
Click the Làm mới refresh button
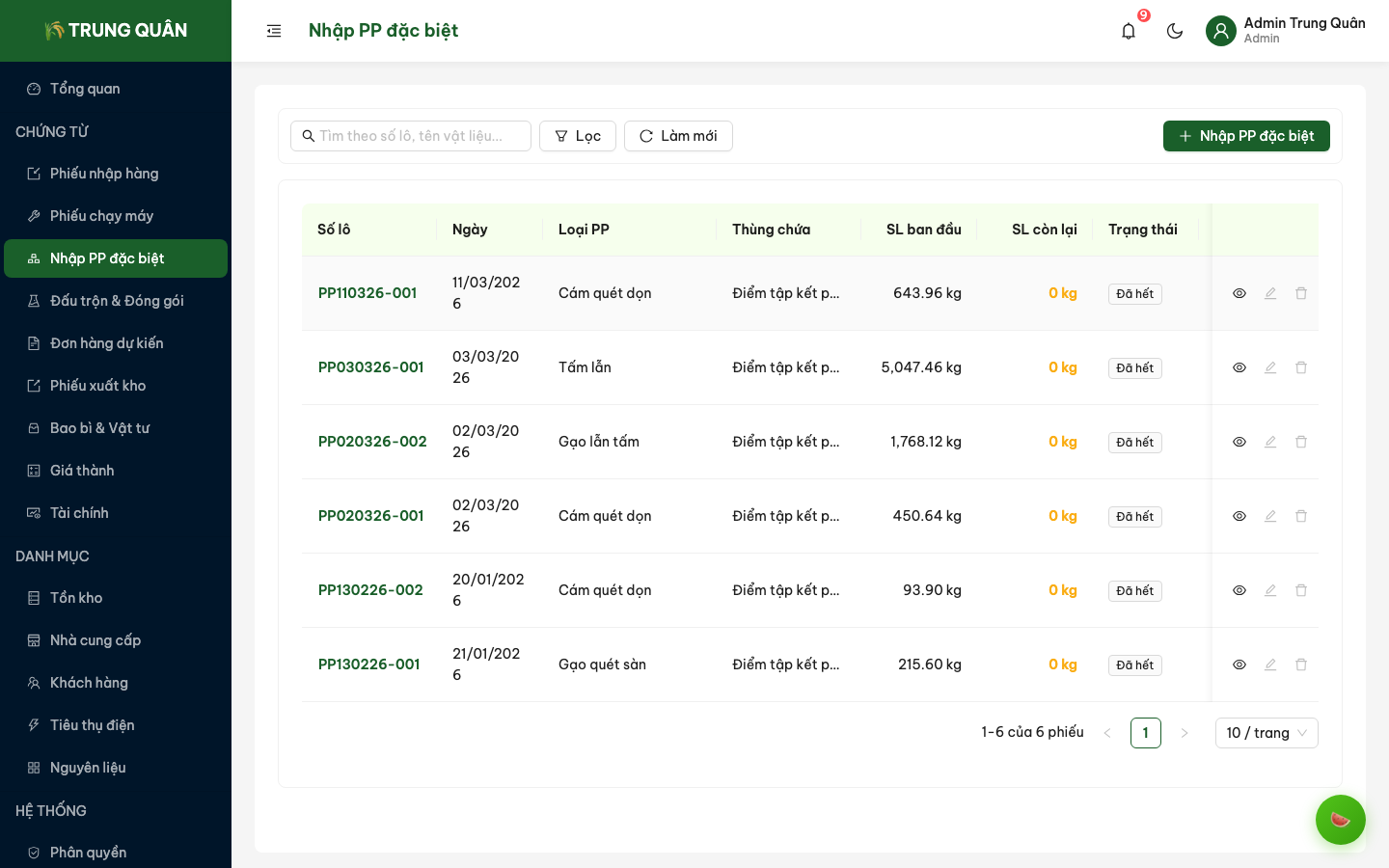point(678,136)
